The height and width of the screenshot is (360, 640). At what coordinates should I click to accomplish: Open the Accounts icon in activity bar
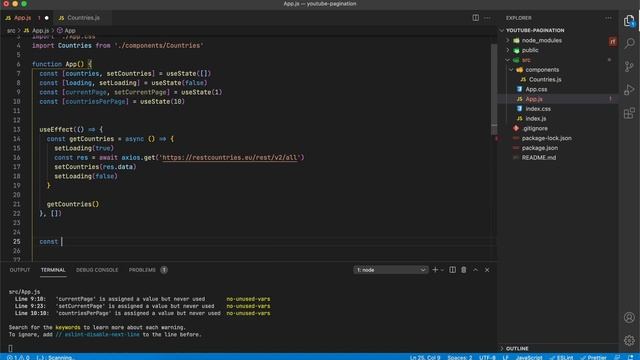click(x=629, y=317)
